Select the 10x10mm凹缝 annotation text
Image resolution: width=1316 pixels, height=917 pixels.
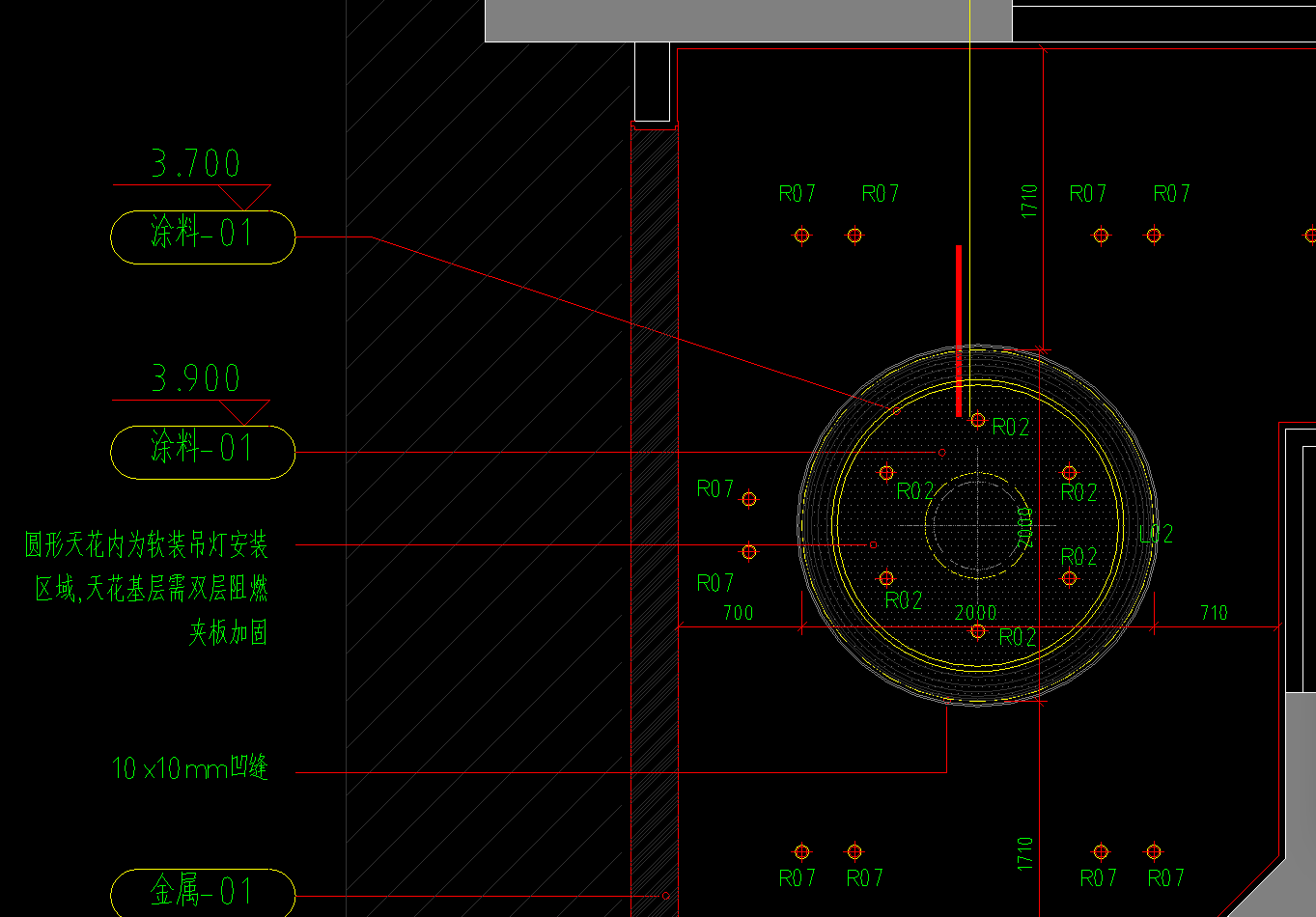[189, 768]
